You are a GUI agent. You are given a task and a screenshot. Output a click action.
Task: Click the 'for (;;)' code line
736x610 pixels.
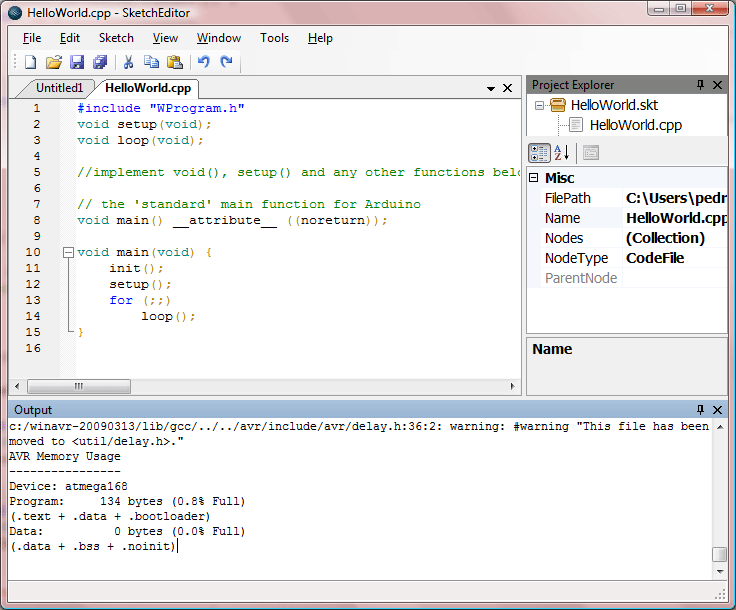pos(140,300)
